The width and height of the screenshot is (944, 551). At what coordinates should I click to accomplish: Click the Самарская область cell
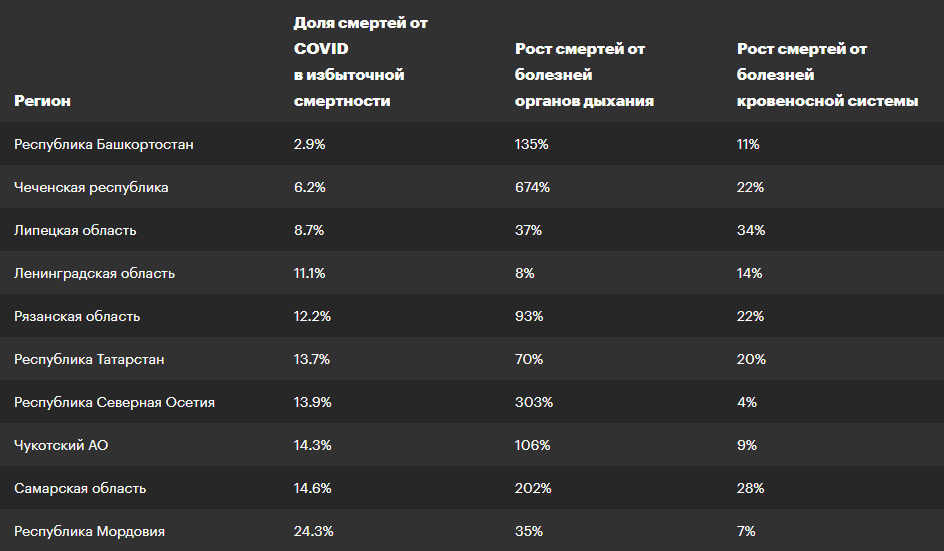(80, 488)
